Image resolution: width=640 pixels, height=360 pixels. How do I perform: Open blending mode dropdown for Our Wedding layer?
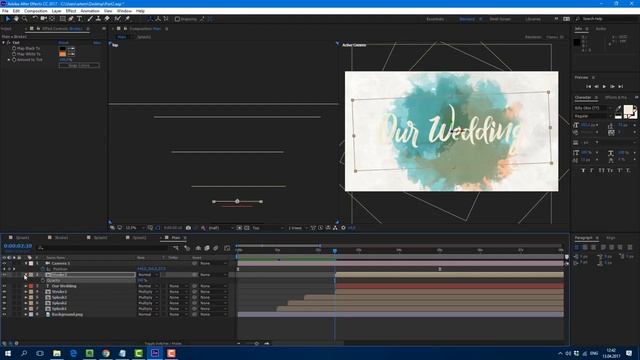click(x=148, y=286)
